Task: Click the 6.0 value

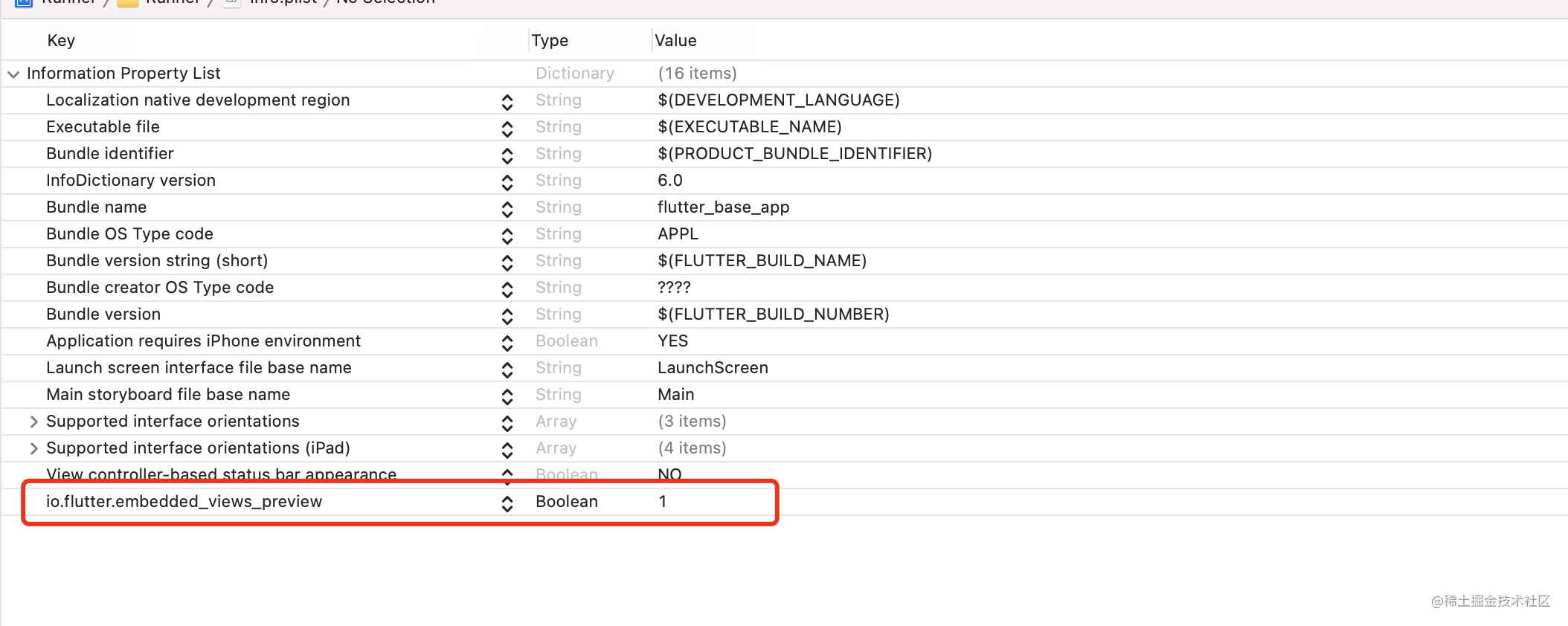Action: (x=670, y=180)
